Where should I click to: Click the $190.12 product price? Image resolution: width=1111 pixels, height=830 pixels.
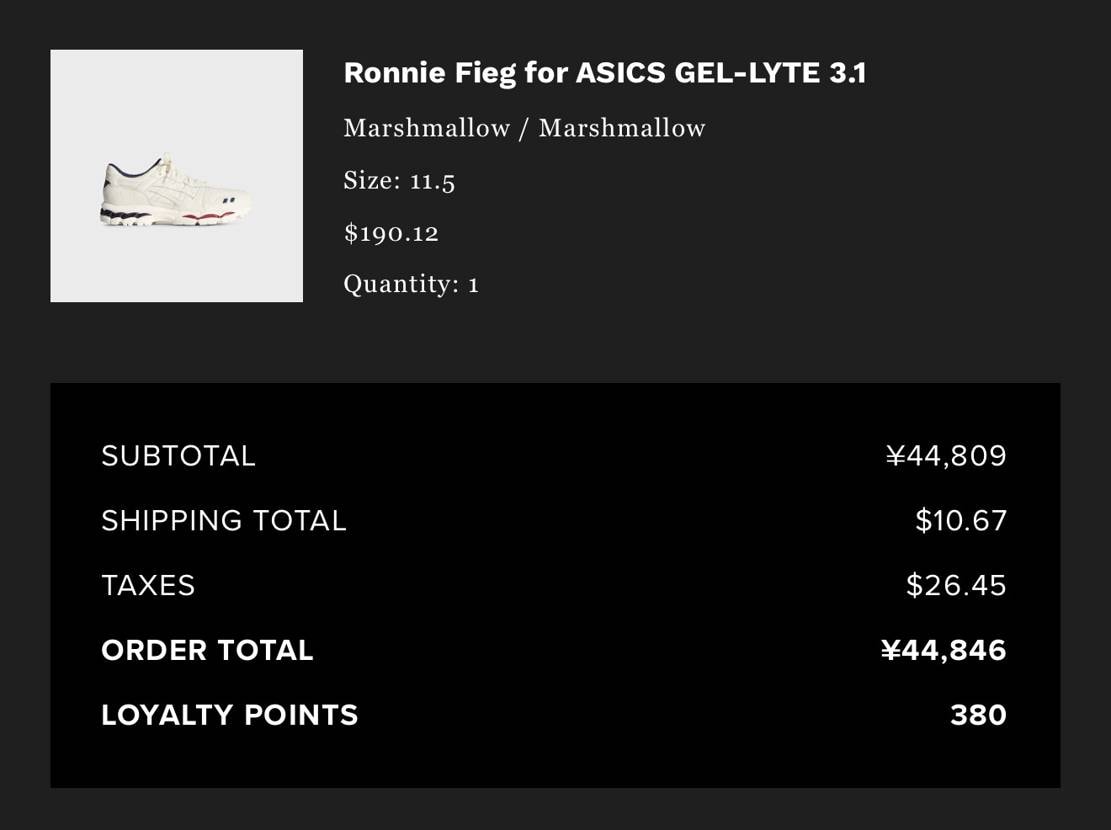coord(391,233)
